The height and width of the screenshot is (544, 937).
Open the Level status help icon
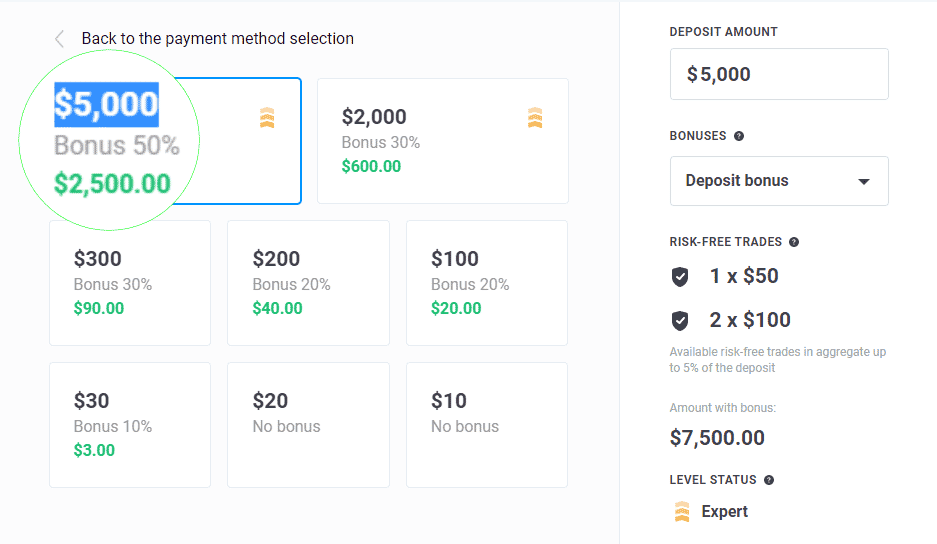pyautogui.click(x=769, y=480)
